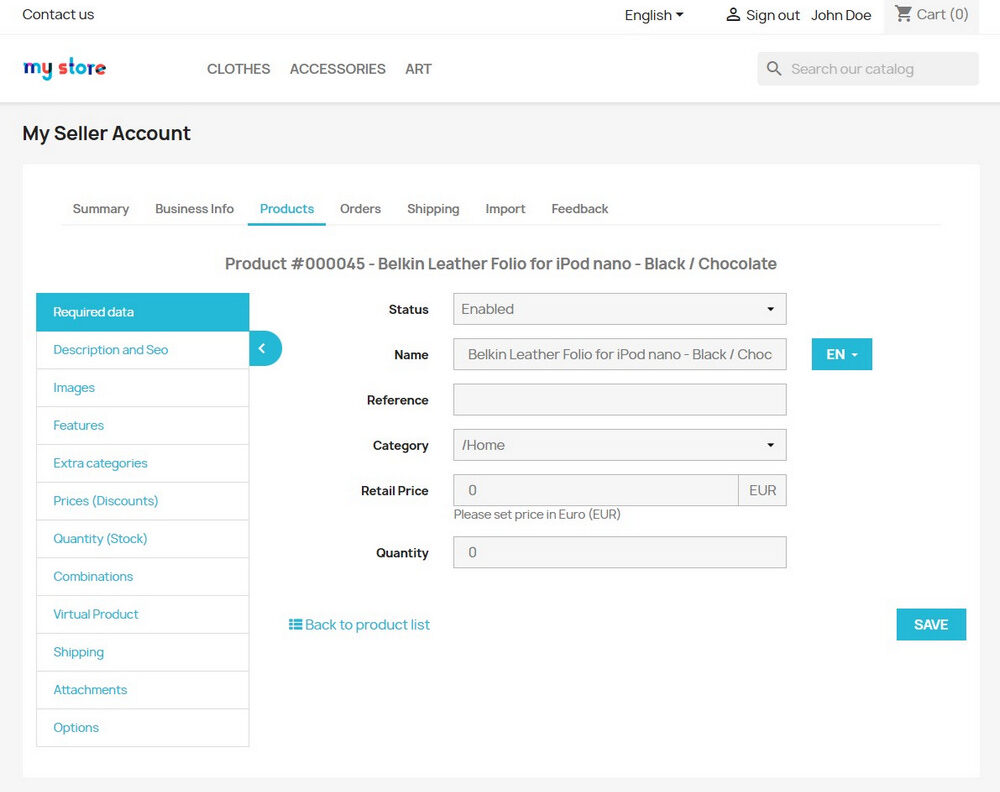Open the Cart (0) link

(x=932, y=14)
